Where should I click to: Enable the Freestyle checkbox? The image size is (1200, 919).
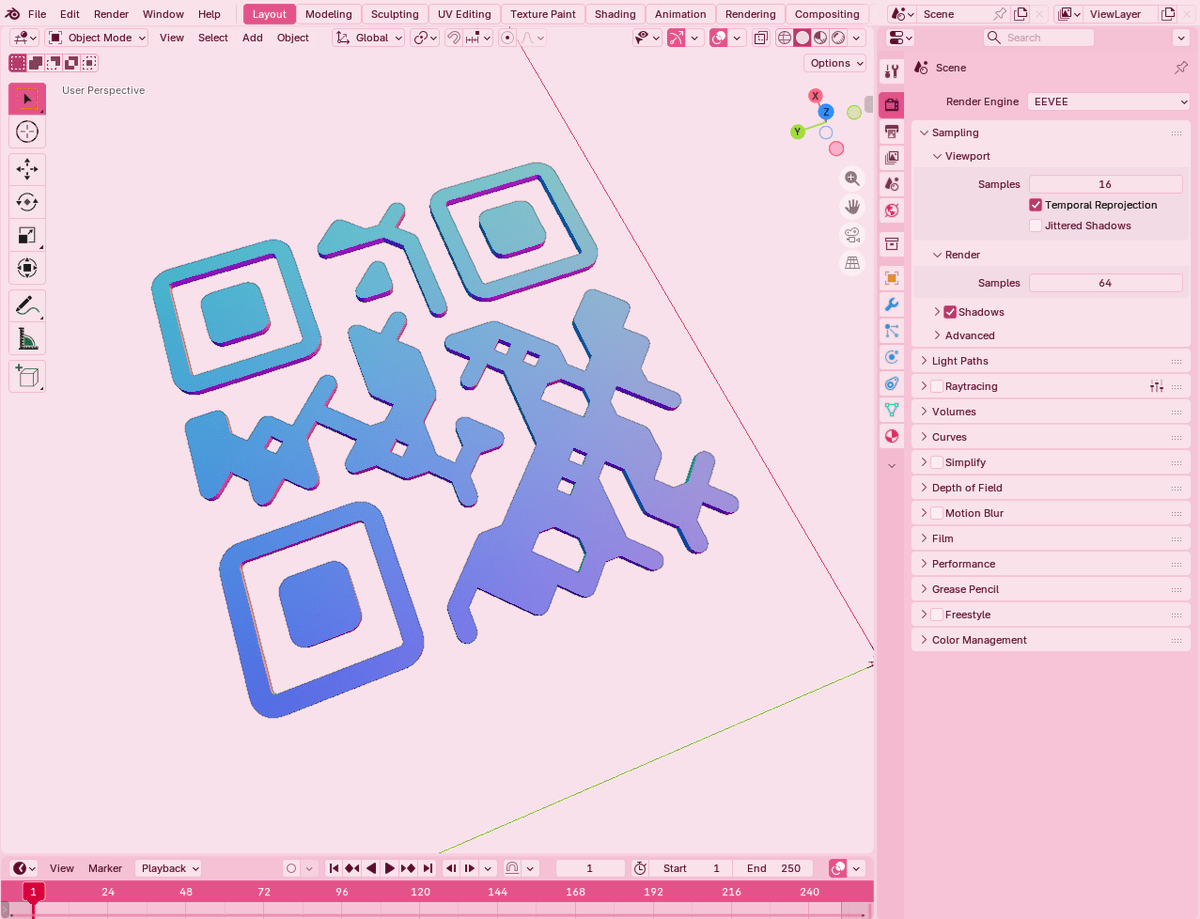tap(937, 615)
